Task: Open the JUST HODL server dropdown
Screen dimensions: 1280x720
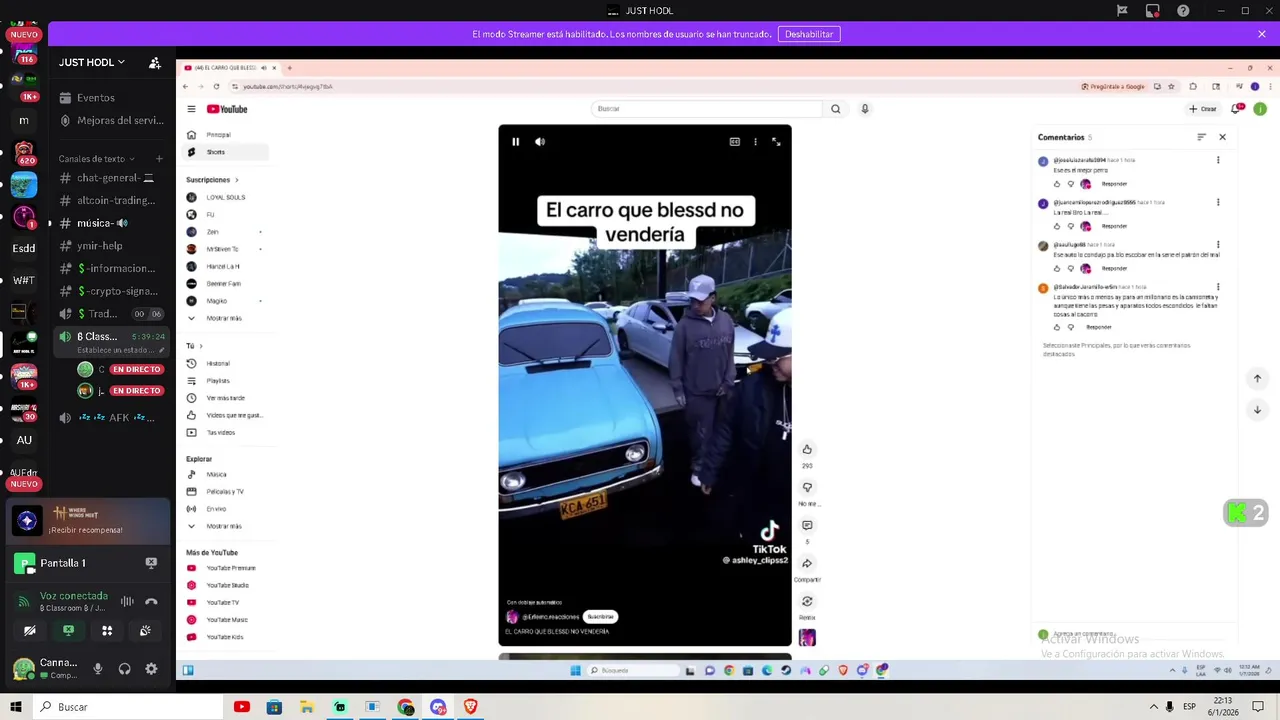Action: pyautogui.click(x=92, y=62)
